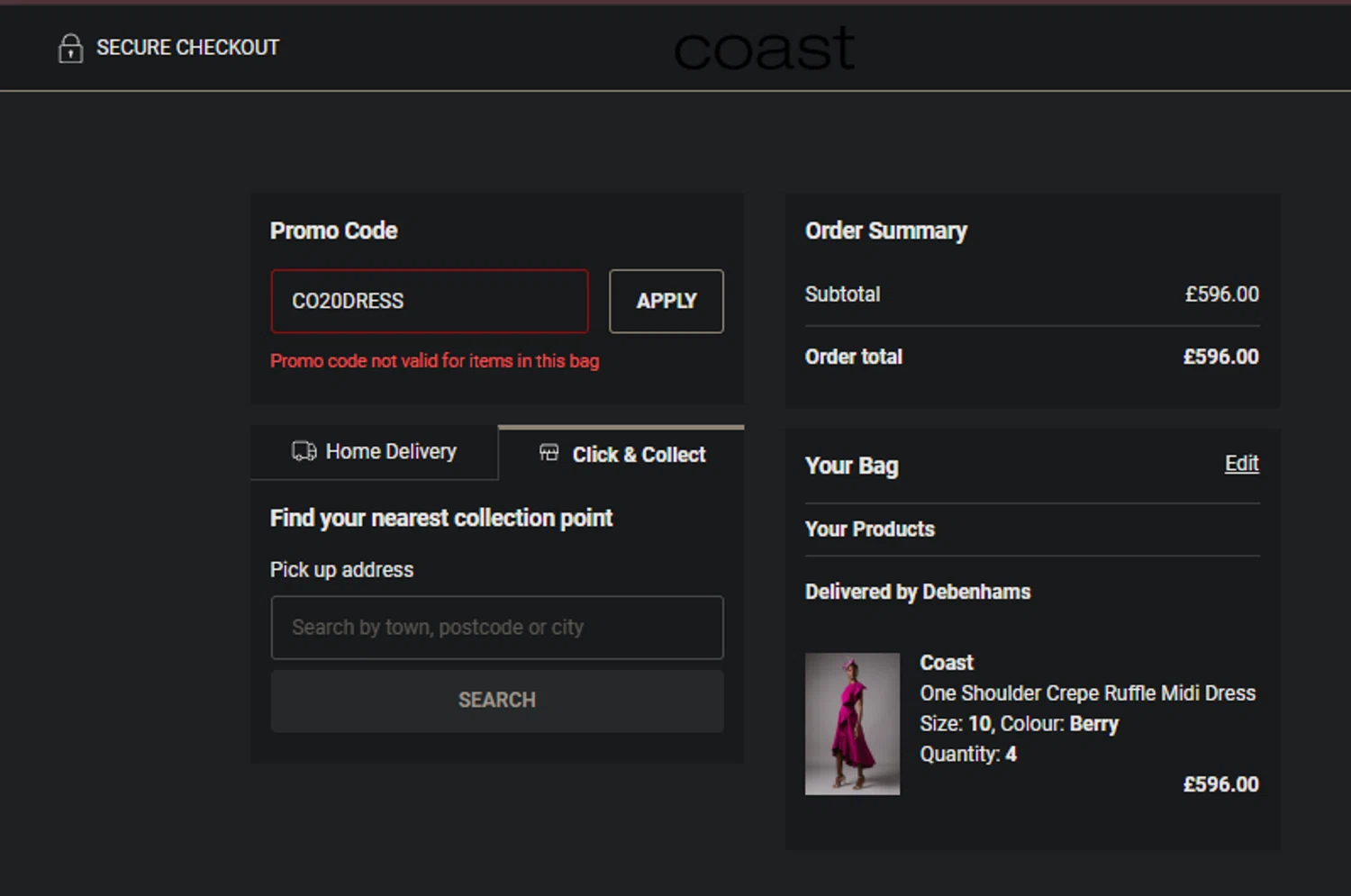Click the Size: 10, Colour: Berry text
1351x896 pixels.
1019,724
